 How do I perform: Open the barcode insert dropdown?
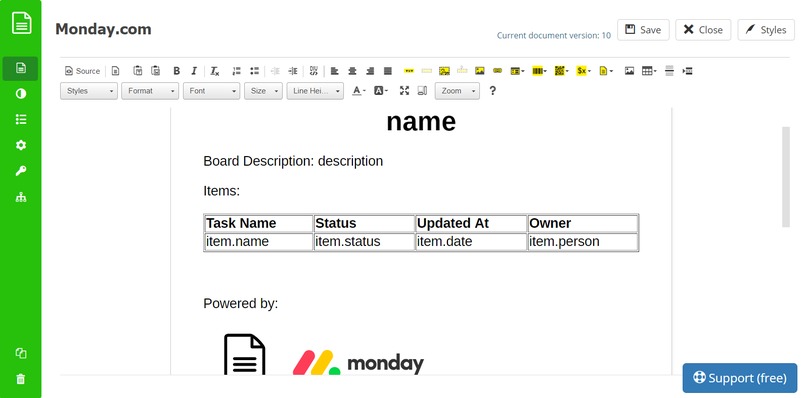tap(540, 71)
